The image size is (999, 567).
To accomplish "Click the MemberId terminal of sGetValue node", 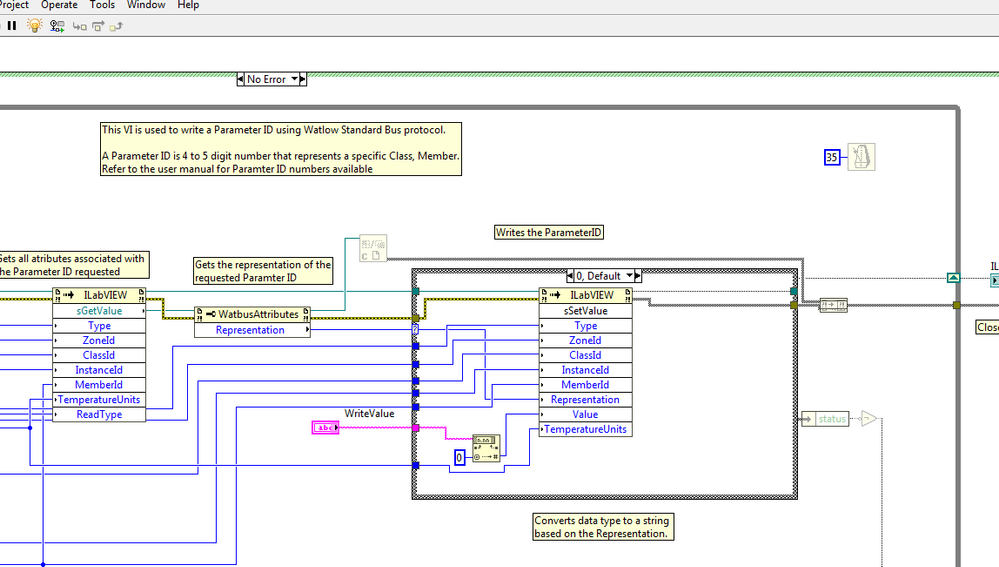I will [99, 385].
